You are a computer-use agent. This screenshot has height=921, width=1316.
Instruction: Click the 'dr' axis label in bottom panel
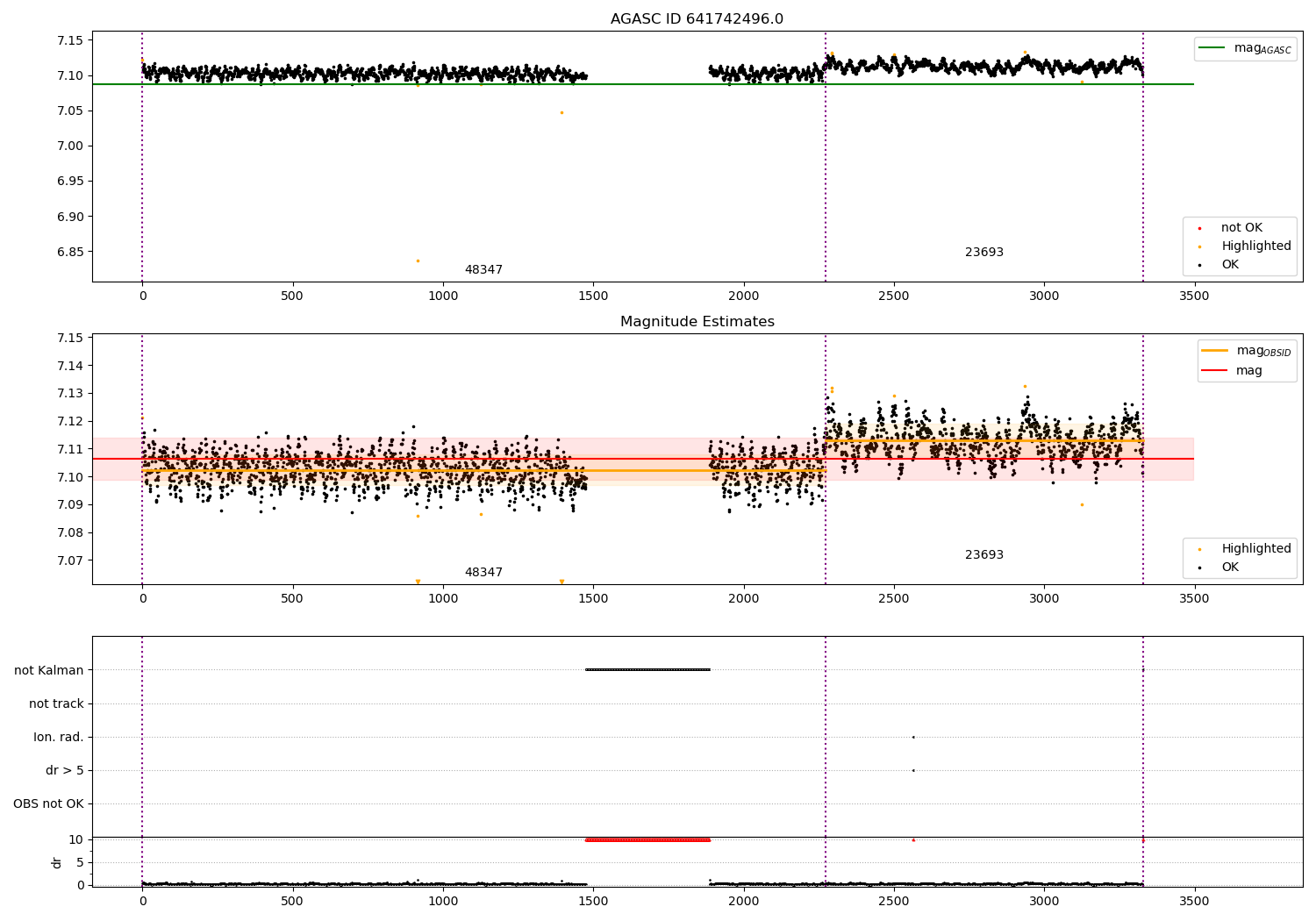tap(57, 862)
